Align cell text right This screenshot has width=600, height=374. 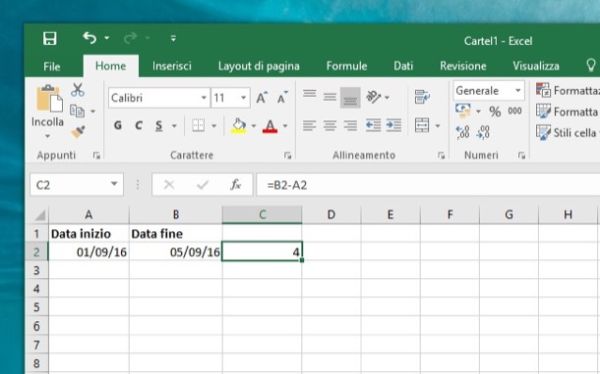tap(350, 125)
